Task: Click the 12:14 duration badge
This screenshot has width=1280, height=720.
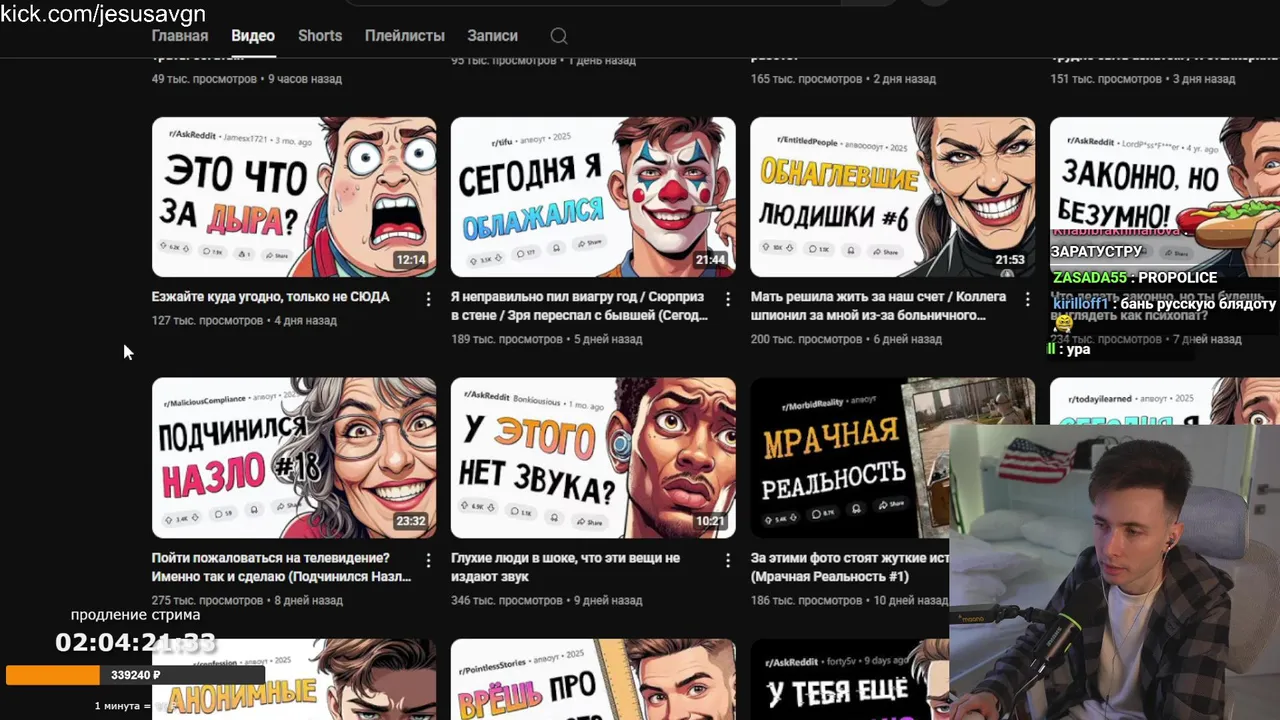Action: pos(411,260)
